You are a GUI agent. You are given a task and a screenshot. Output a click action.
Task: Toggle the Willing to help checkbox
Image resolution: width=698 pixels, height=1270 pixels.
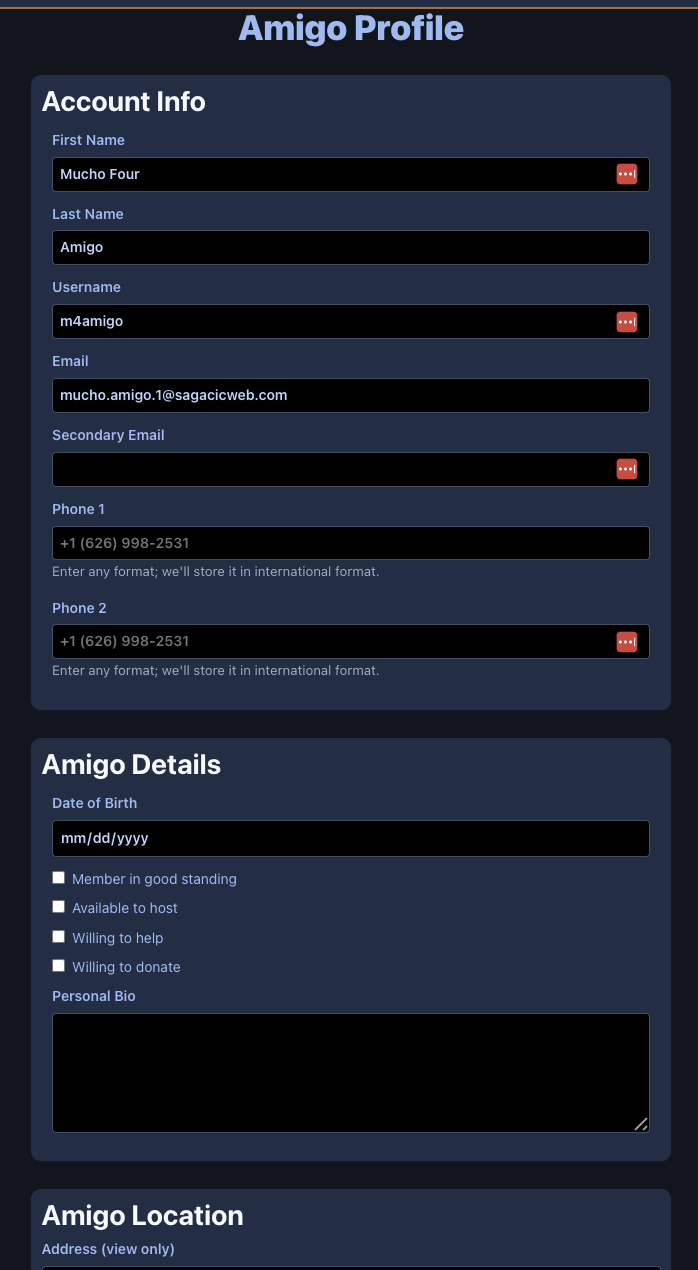point(58,936)
